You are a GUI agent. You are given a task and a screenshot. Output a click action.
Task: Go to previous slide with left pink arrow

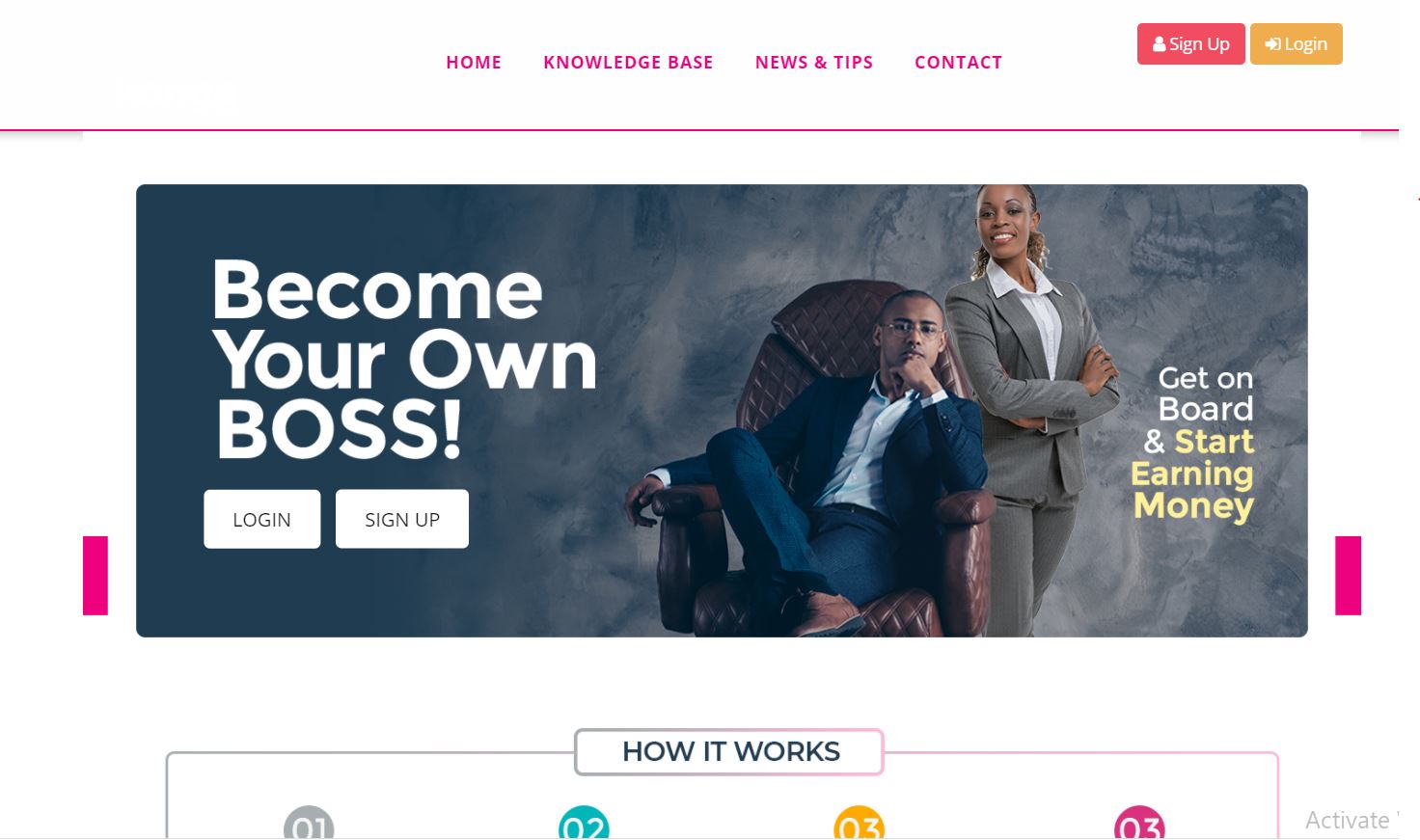click(96, 576)
